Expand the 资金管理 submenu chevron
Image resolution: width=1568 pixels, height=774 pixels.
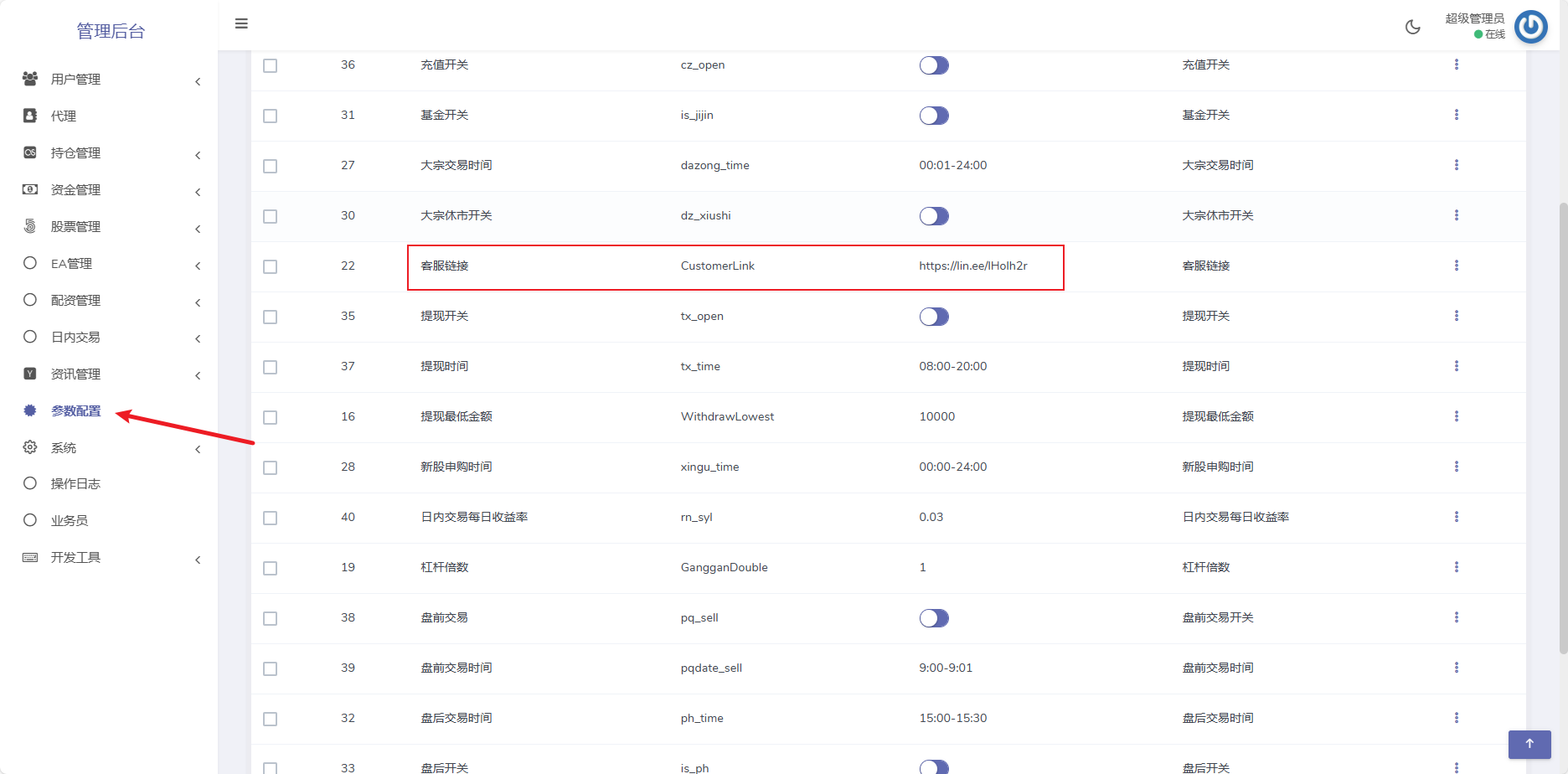198,192
